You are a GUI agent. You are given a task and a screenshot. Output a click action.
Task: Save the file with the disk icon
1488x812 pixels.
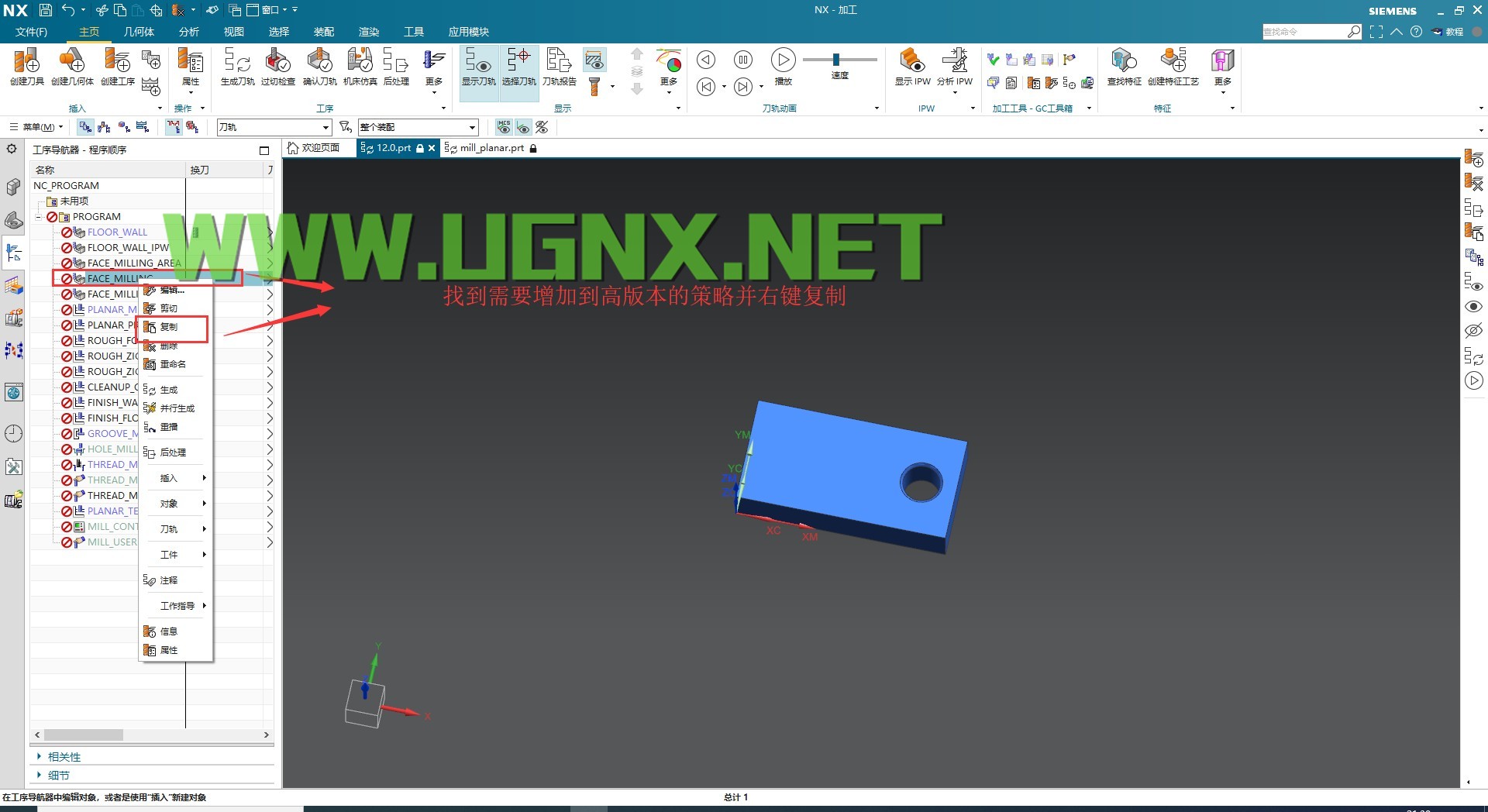(x=46, y=10)
